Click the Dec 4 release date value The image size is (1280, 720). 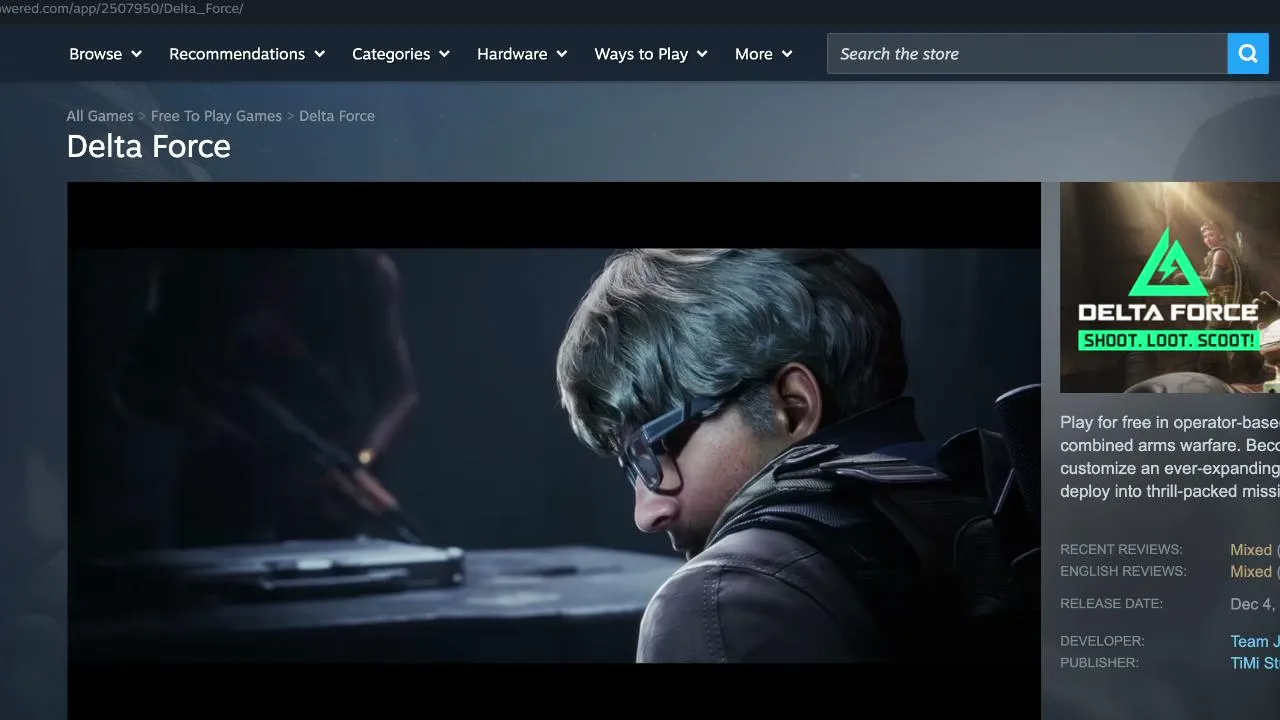(x=1255, y=604)
